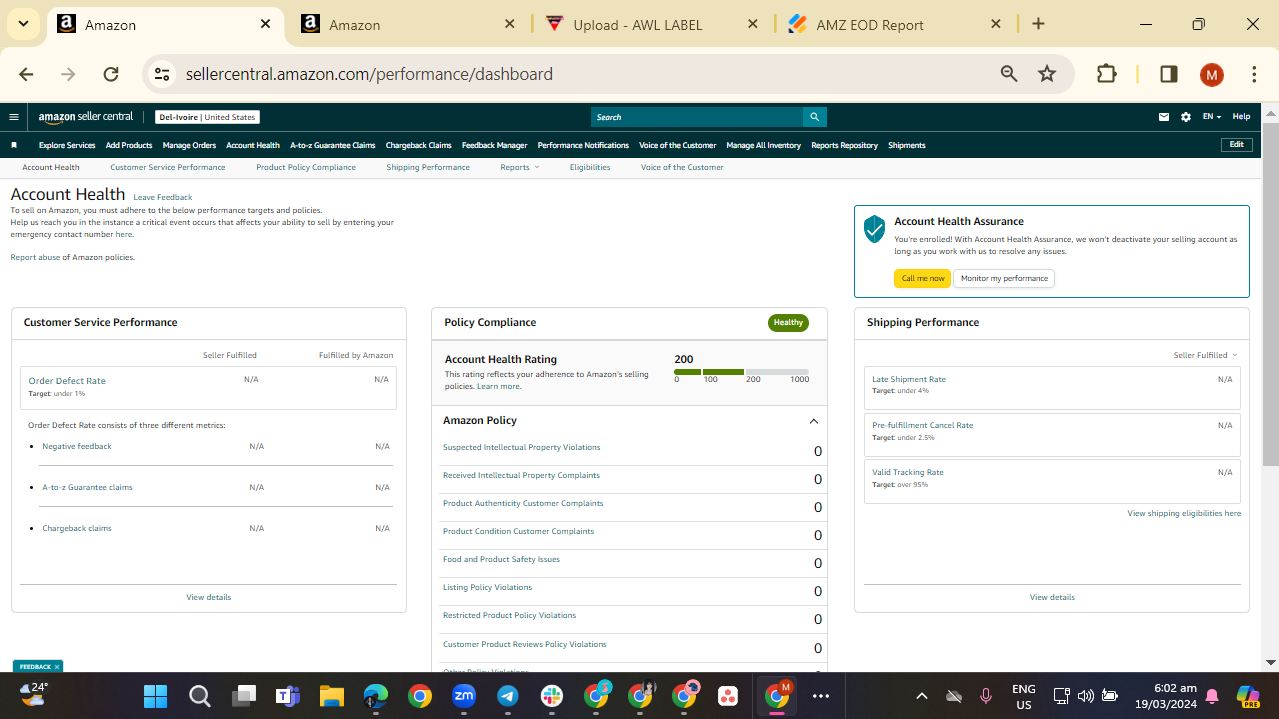Image resolution: width=1279 pixels, height=719 pixels.
Task: Reload the page with browser refresh icon
Action: pos(111,74)
